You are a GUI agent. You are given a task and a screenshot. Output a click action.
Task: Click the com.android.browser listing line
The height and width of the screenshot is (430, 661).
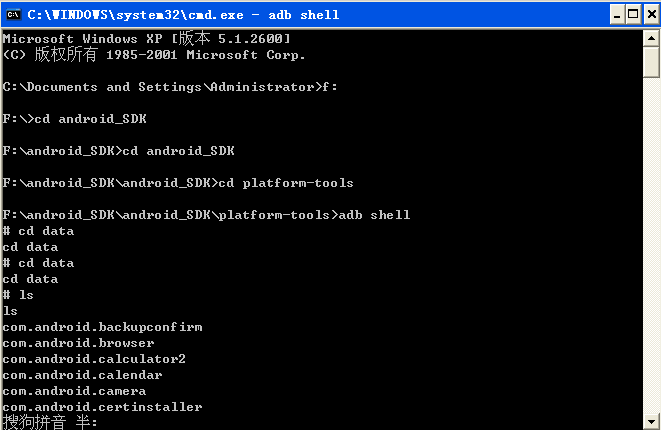tap(78, 343)
